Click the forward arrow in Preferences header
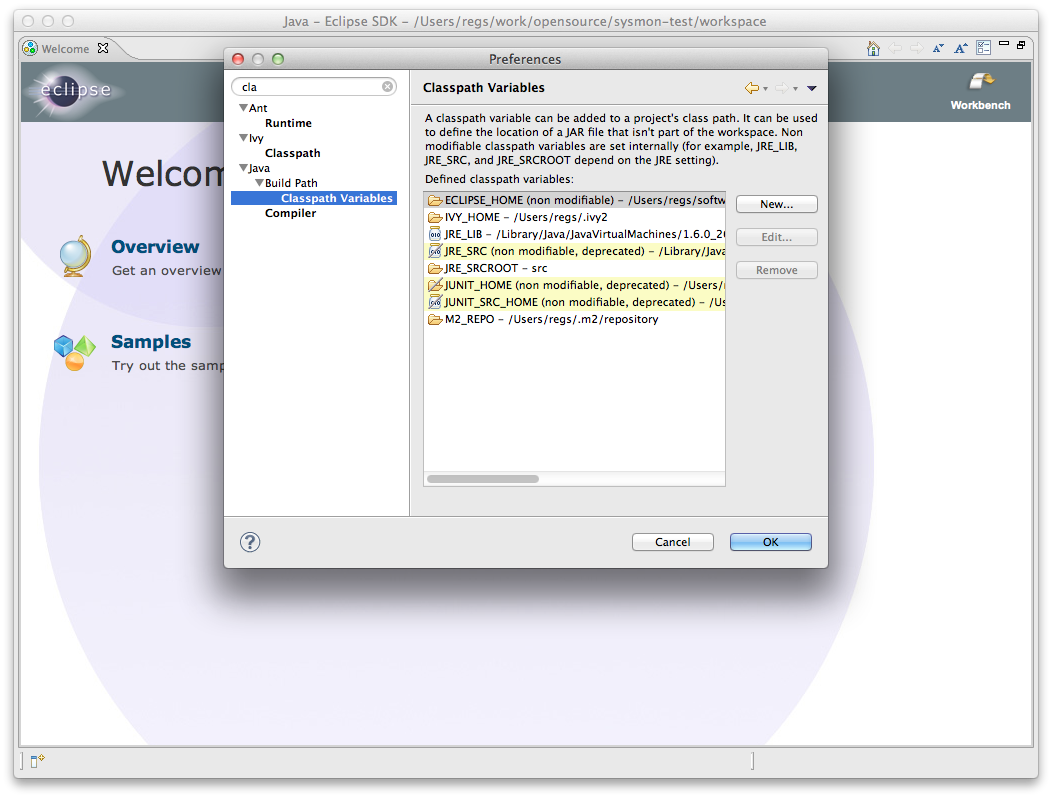 [782, 88]
